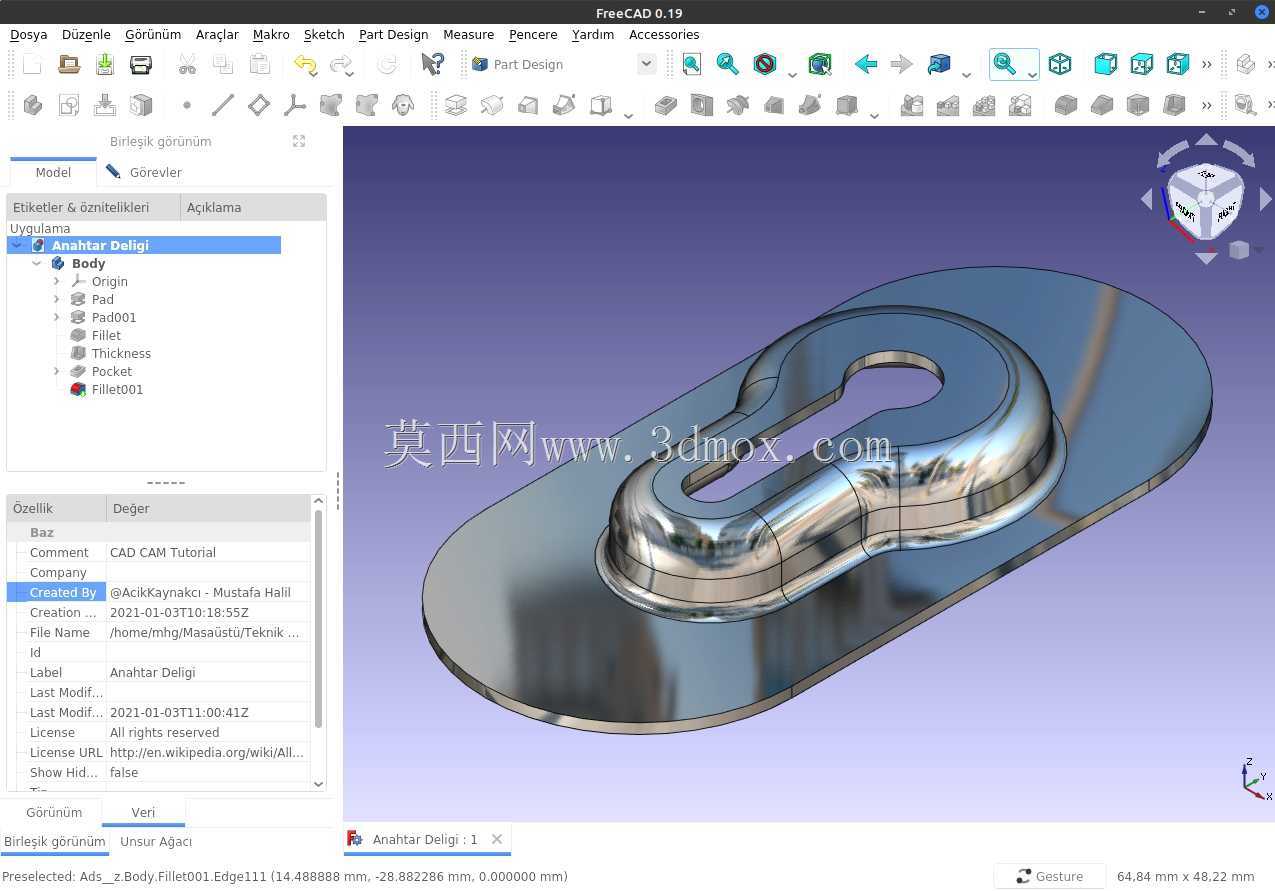Select the Thickness tool in toolbar
Screen dimensions: 1275x891
pos(1174,105)
